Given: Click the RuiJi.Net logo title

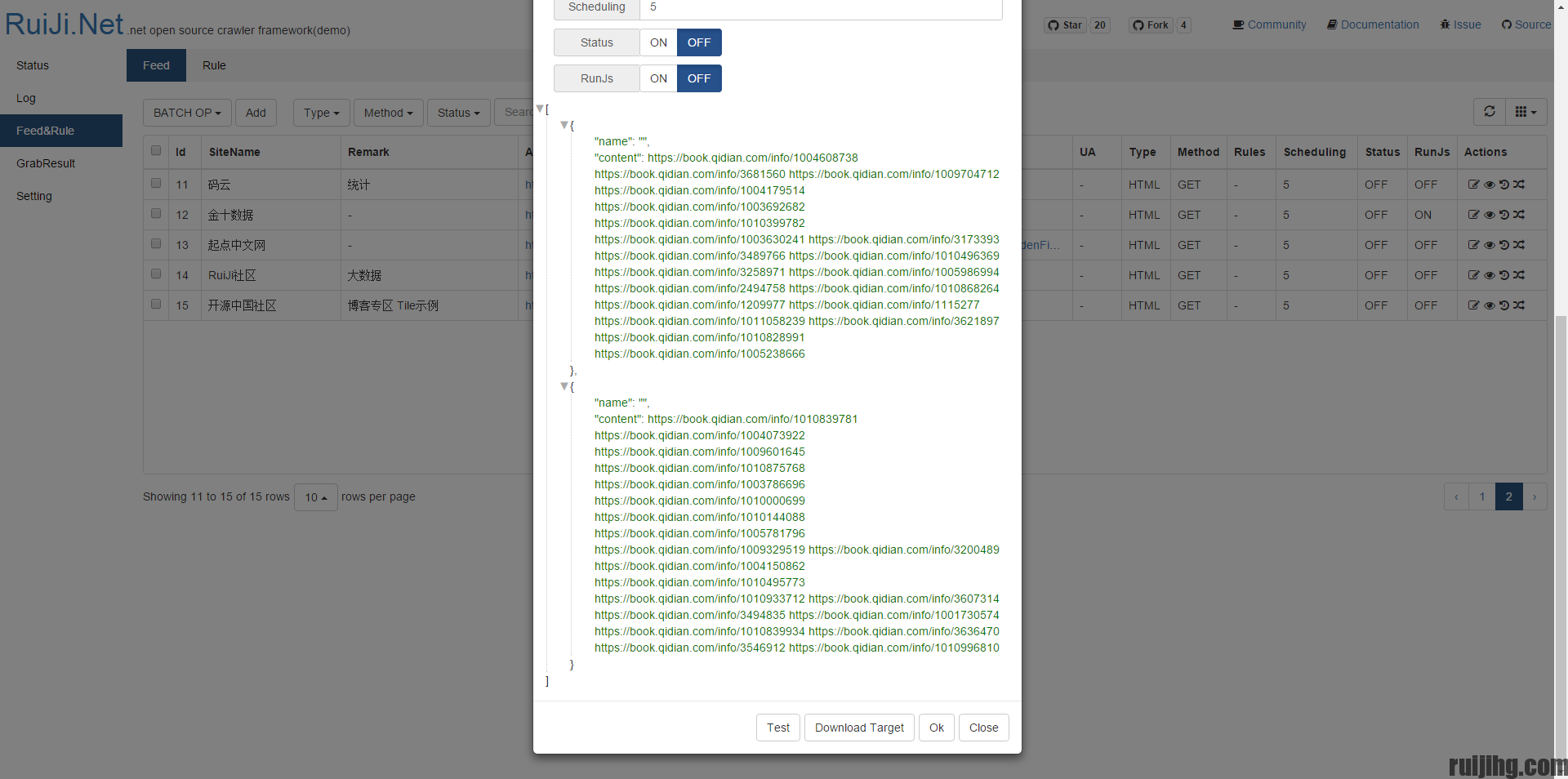Looking at the screenshot, I should (x=64, y=24).
